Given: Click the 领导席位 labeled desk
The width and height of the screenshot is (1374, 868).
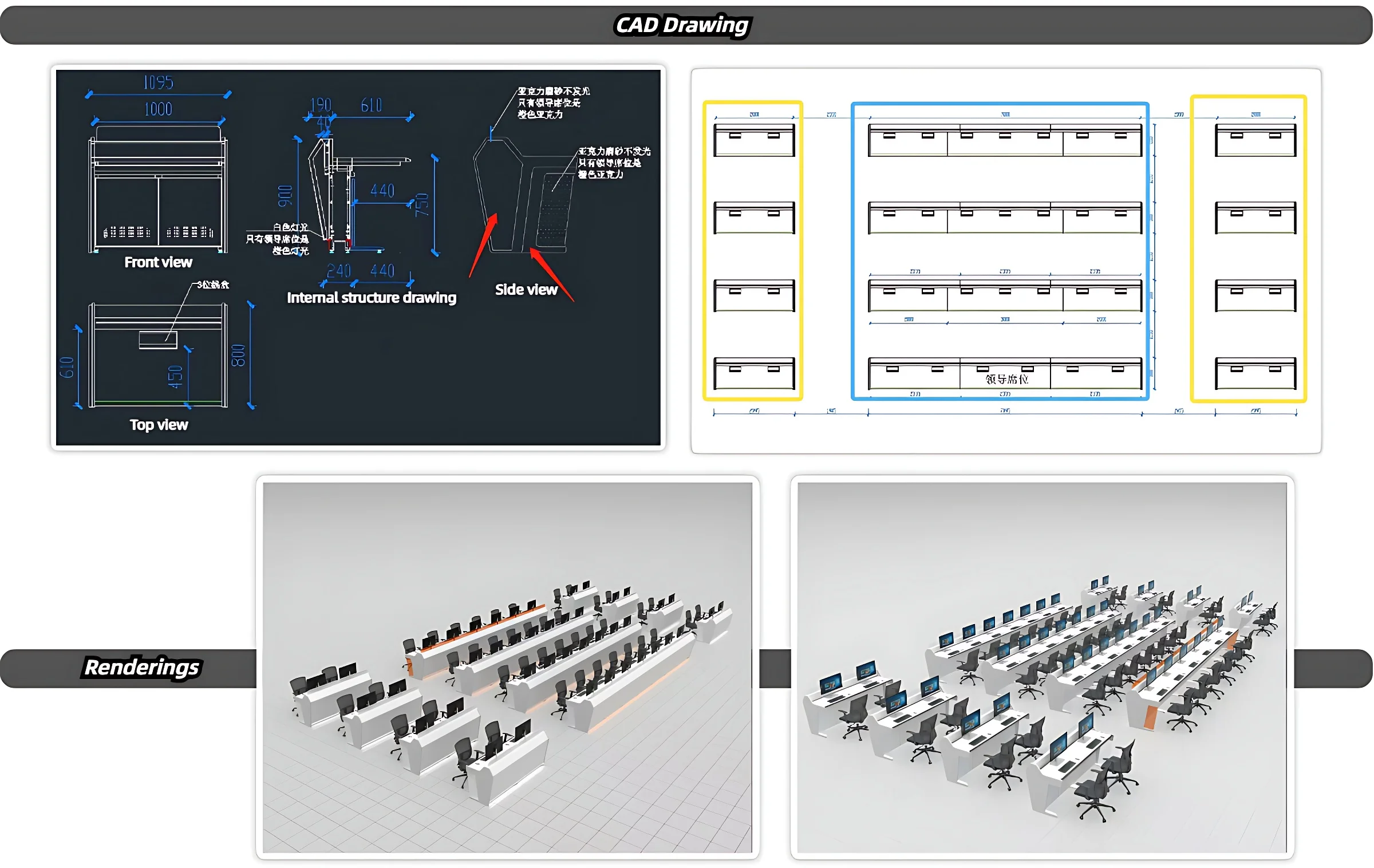Looking at the screenshot, I should coord(1006,378).
